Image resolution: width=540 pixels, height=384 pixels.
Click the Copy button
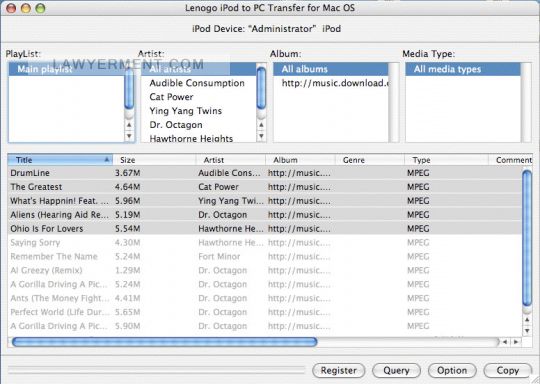508,371
